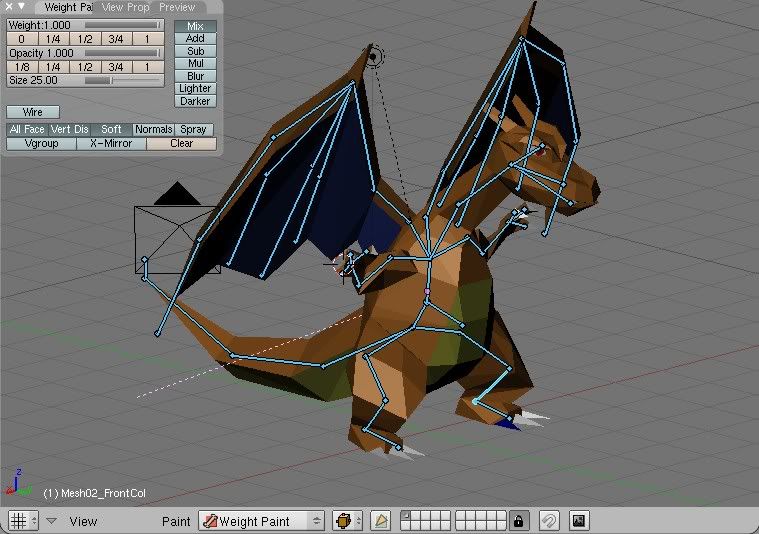
Task: Toggle the Soft option
Action: tap(111, 129)
